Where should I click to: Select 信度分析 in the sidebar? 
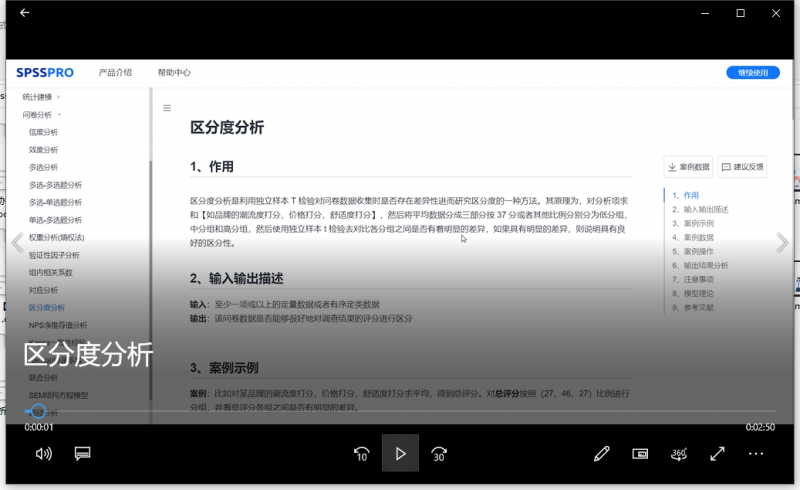(43, 132)
